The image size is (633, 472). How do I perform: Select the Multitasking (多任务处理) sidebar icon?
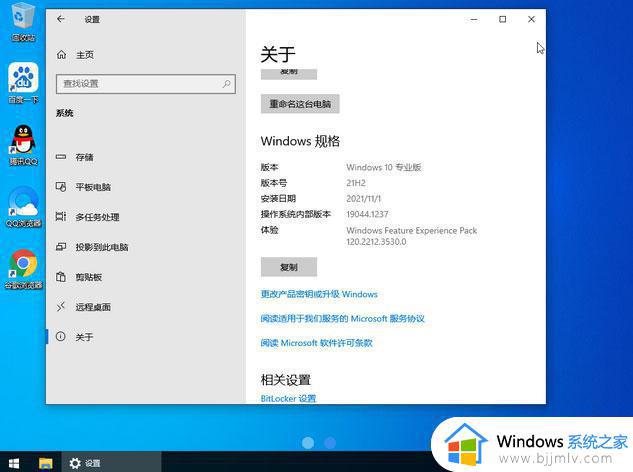(61, 216)
